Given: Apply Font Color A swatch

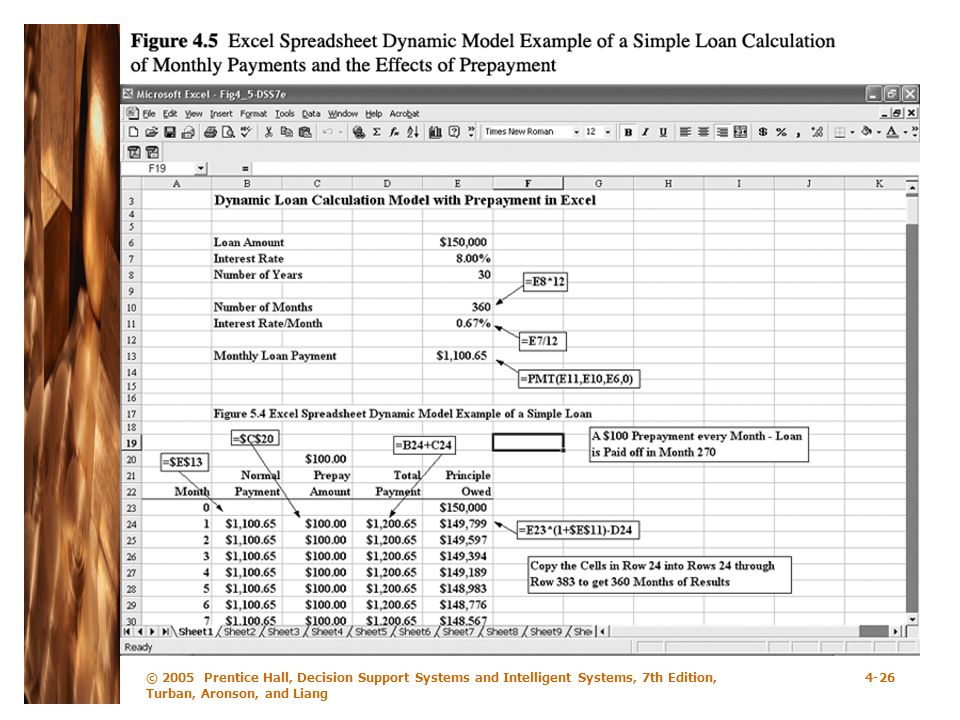Looking at the screenshot, I should tap(893, 132).
